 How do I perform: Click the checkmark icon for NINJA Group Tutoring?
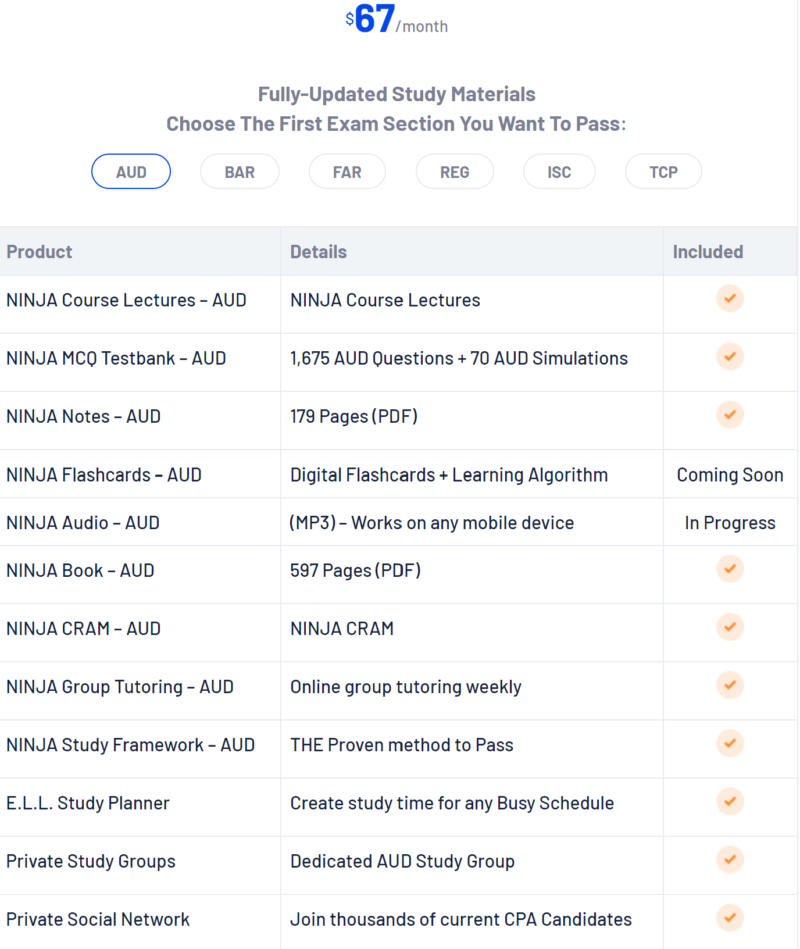pyautogui.click(x=730, y=685)
